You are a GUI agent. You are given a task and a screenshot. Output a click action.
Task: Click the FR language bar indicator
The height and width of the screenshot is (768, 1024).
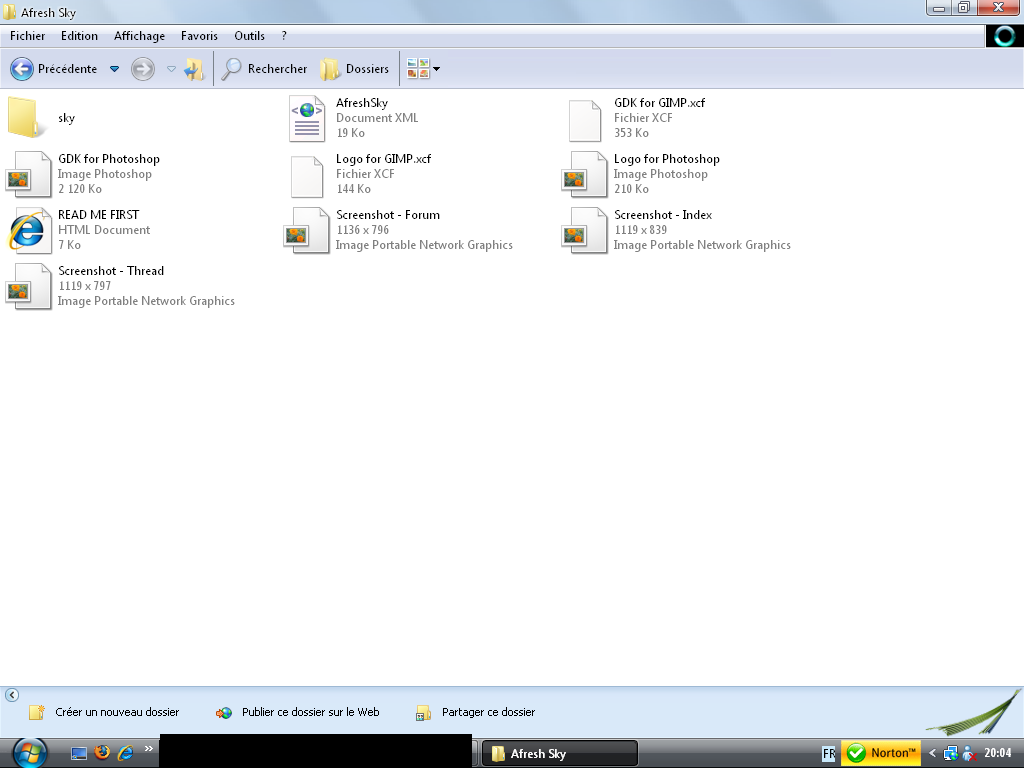pos(829,754)
